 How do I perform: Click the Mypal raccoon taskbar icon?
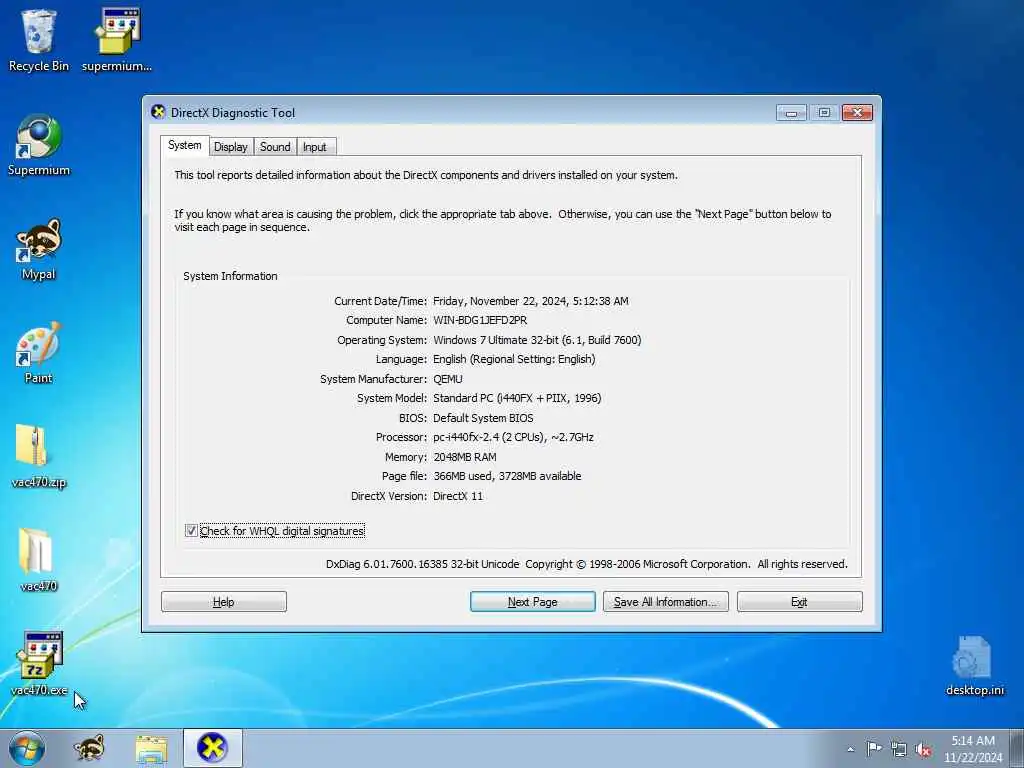89,748
